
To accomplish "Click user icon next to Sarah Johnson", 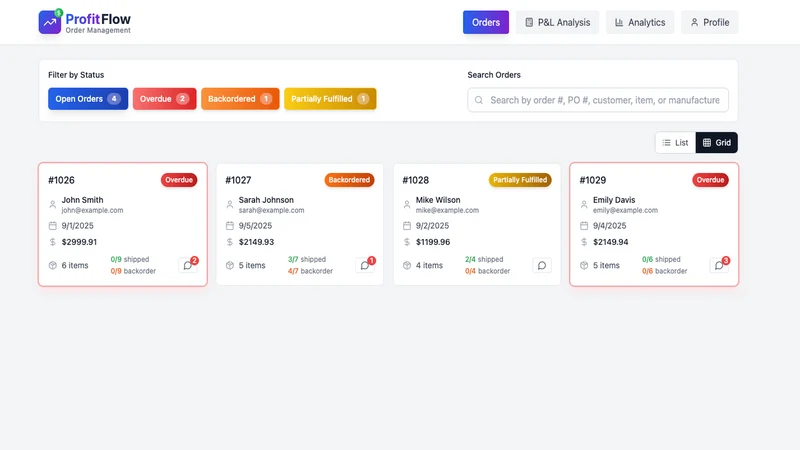I will pos(230,205).
